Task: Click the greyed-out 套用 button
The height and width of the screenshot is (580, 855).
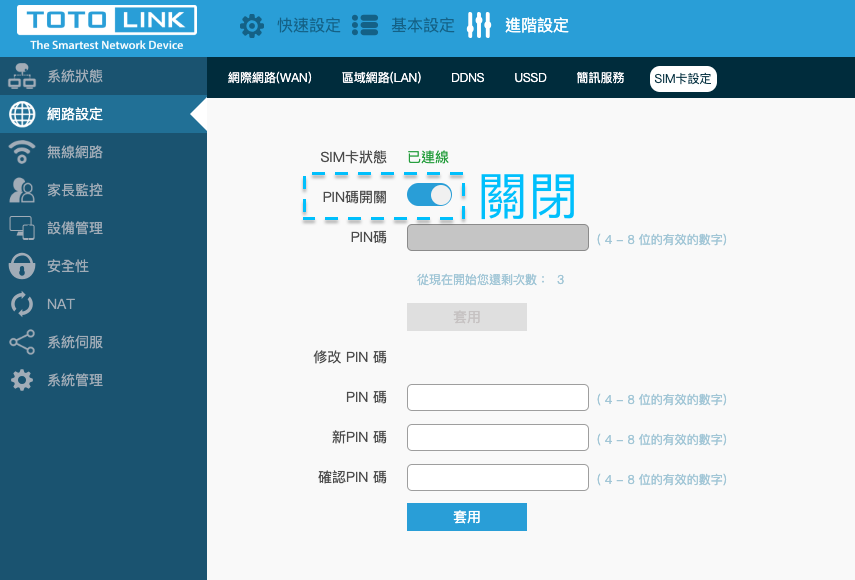Action: point(467,317)
